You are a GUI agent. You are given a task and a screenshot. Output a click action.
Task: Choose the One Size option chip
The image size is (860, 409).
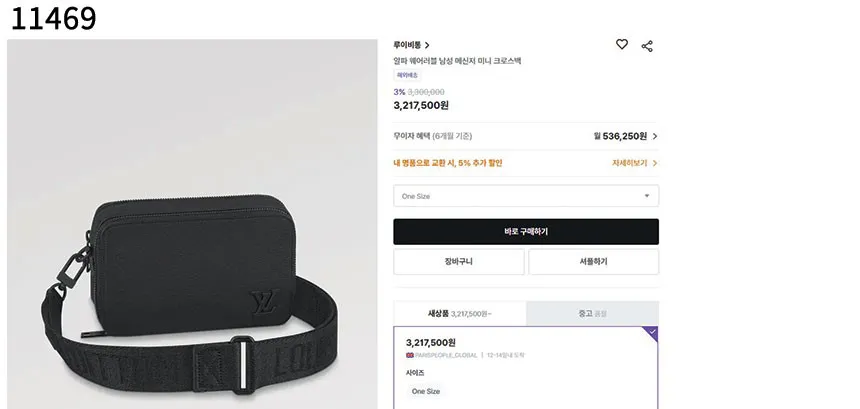tap(426, 391)
